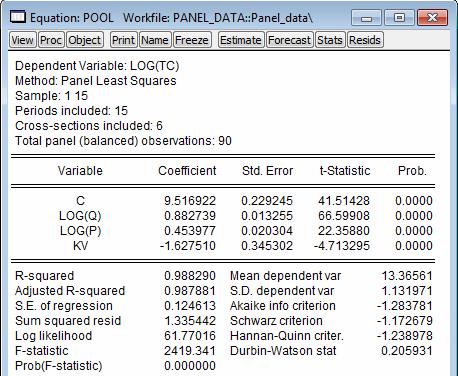Show the Resids view
This screenshot has height=376, width=458.
[x=365, y=40]
